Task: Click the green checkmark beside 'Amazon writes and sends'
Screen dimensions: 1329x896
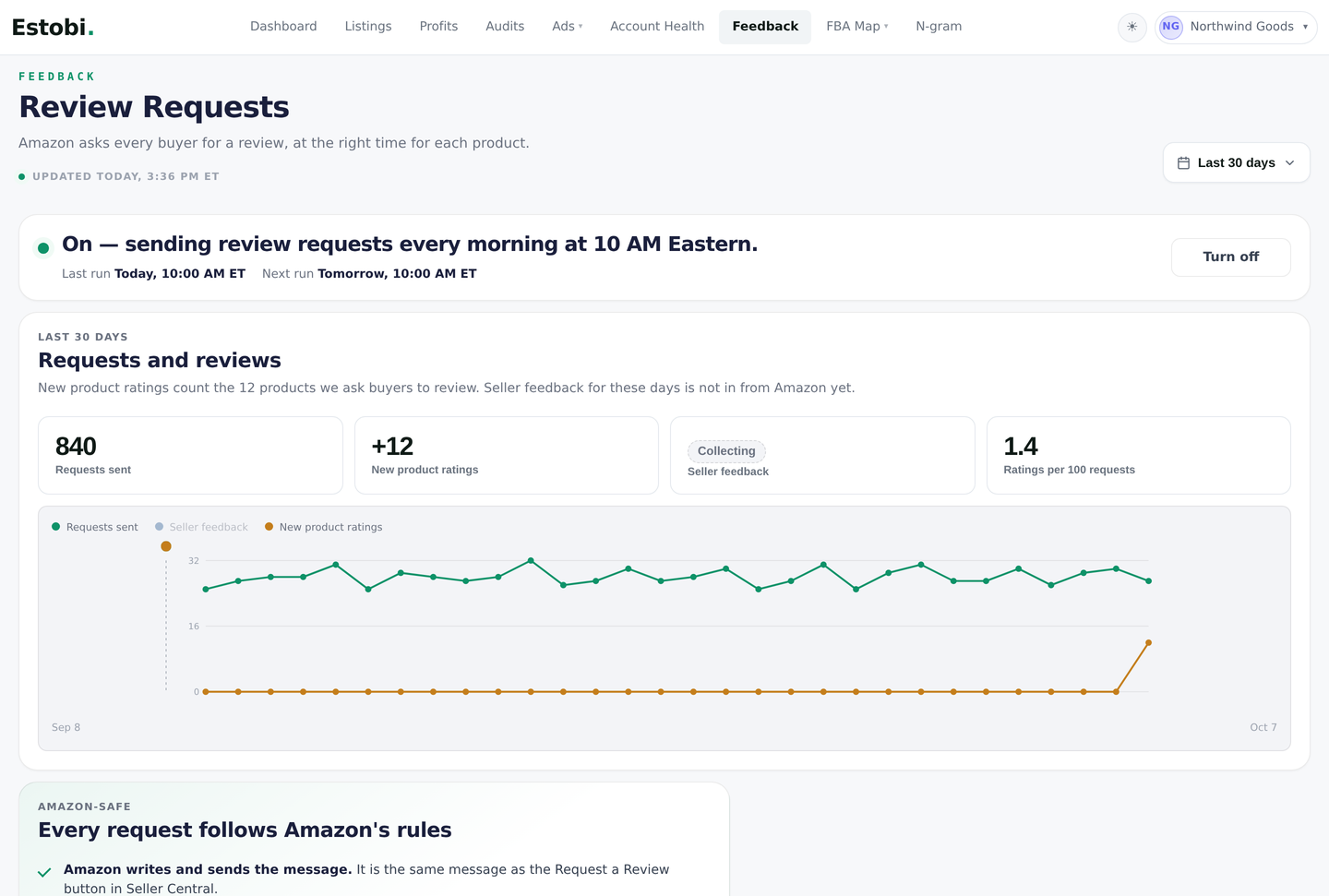Action: click(x=44, y=872)
